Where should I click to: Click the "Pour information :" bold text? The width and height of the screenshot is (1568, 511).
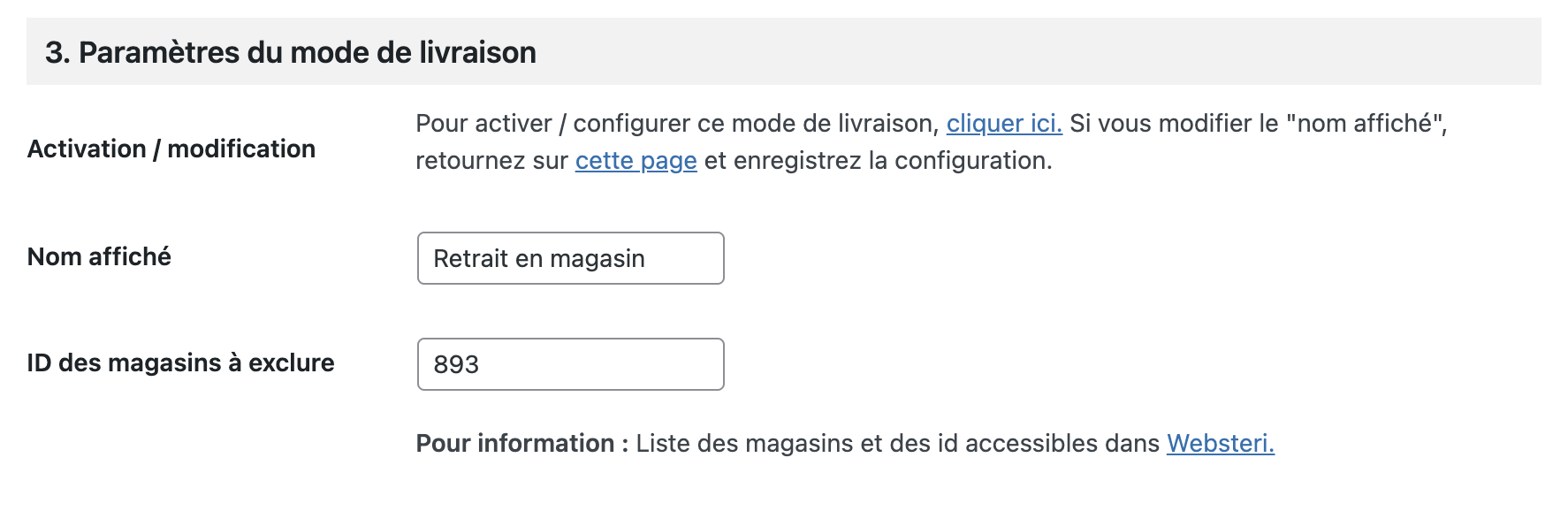coord(521,443)
